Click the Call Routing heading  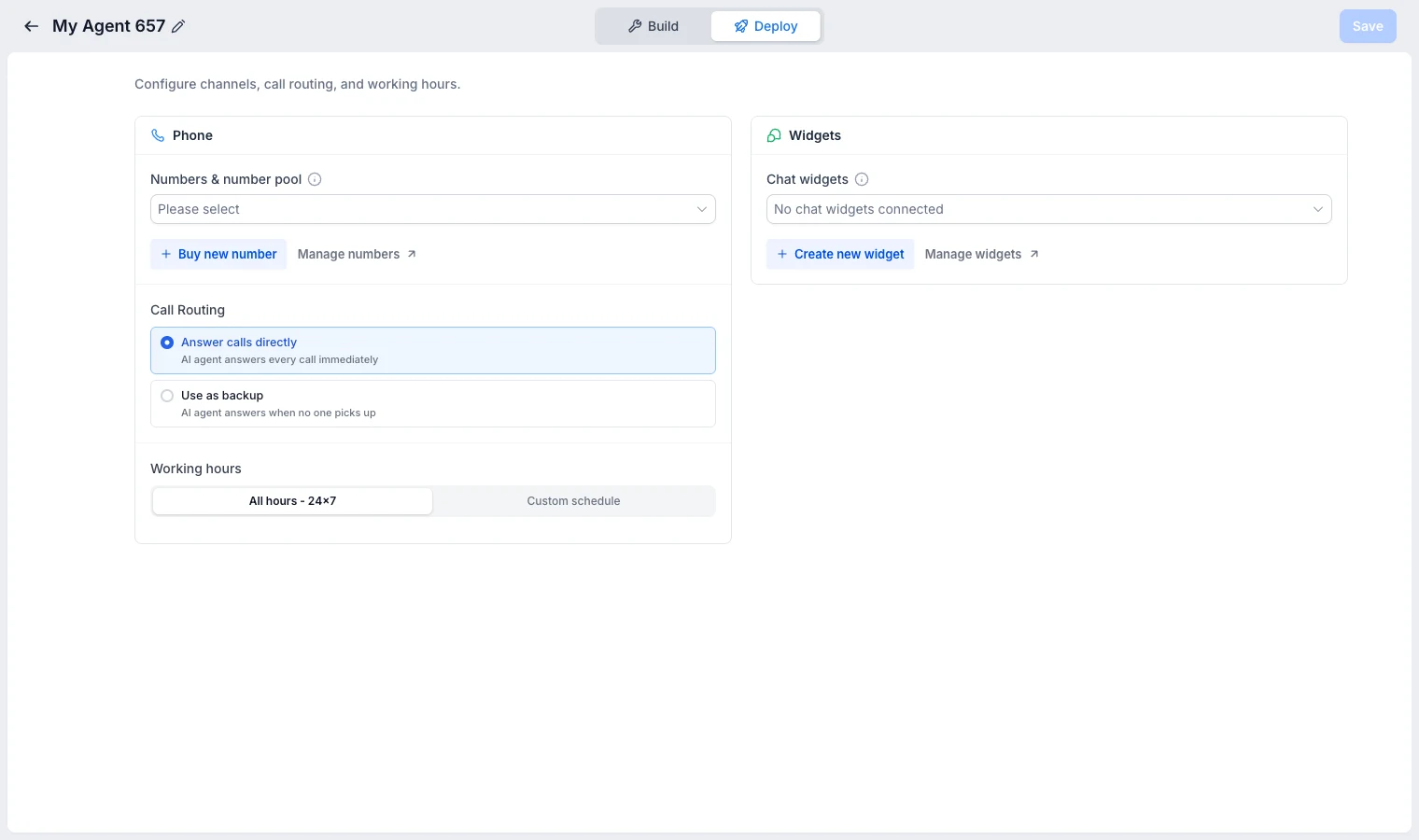(x=188, y=310)
